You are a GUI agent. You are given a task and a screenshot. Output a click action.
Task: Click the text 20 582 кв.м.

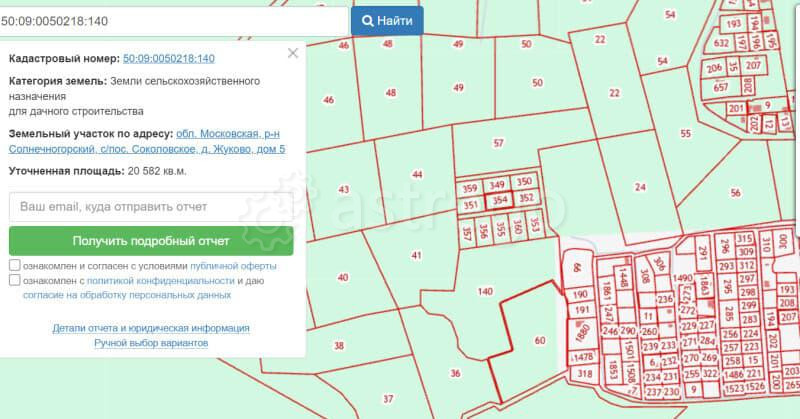click(157, 171)
